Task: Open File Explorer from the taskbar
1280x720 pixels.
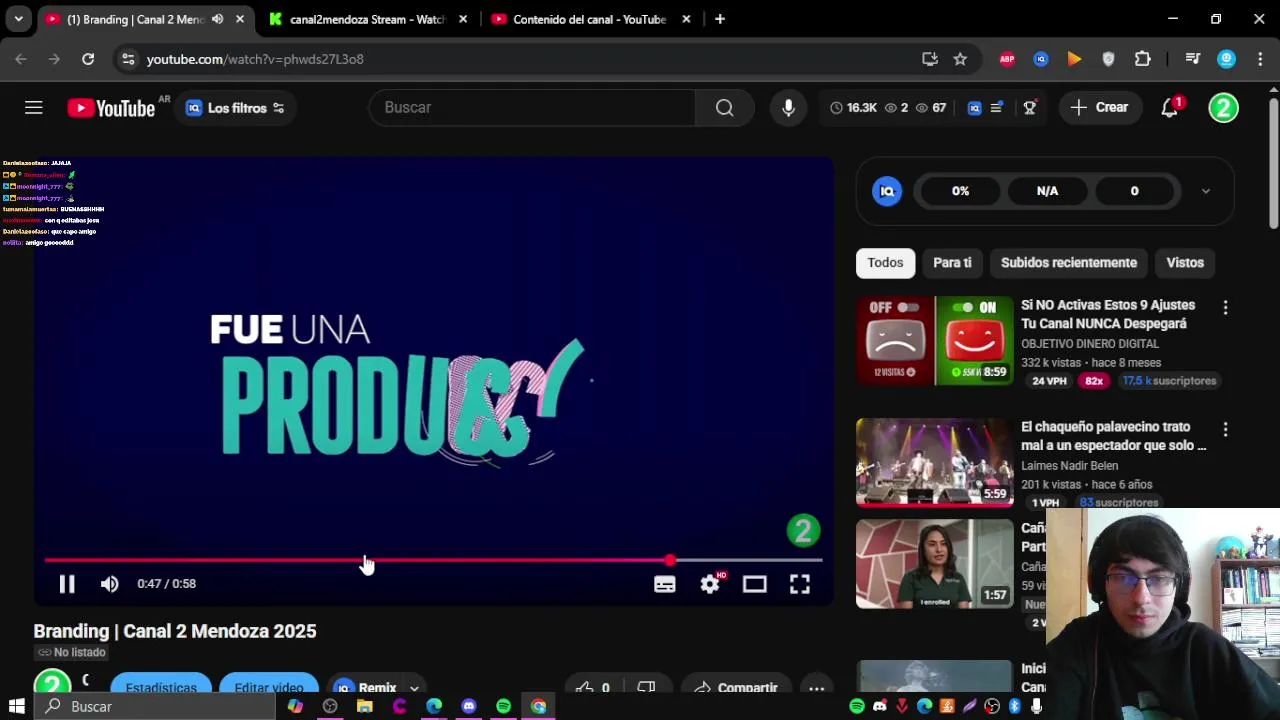Action: [364, 706]
